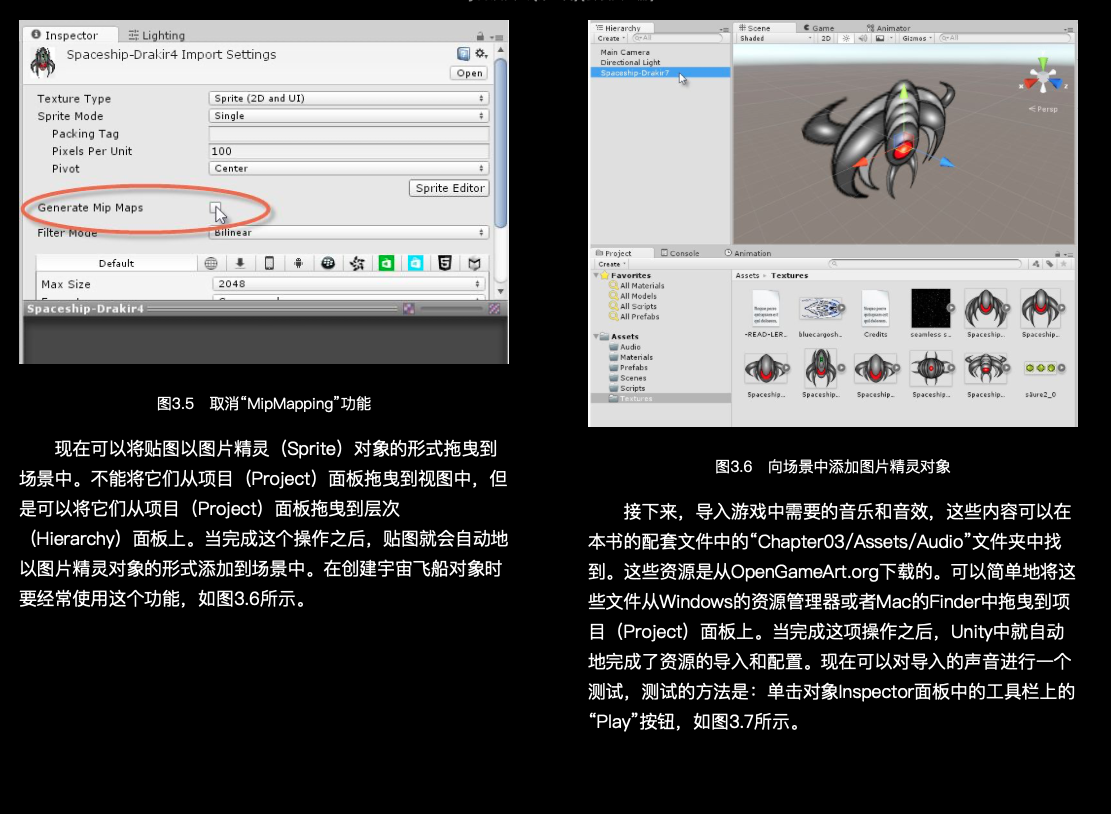Toggle scene audio with the speaker button

click(x=863, y=38)
